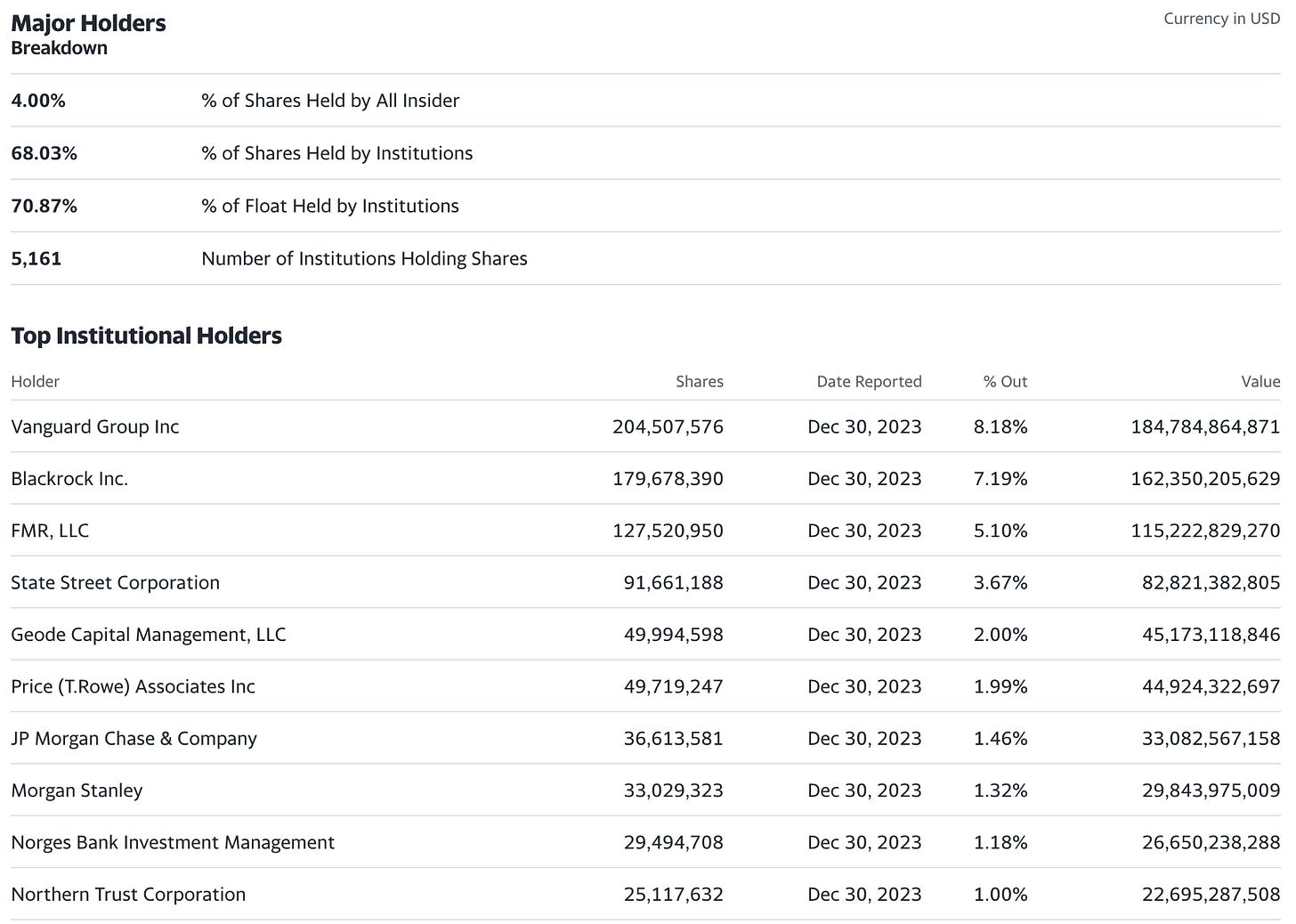Select Vanguard Group Inc holder name
1296x924 pixels.
click(95, 426)
